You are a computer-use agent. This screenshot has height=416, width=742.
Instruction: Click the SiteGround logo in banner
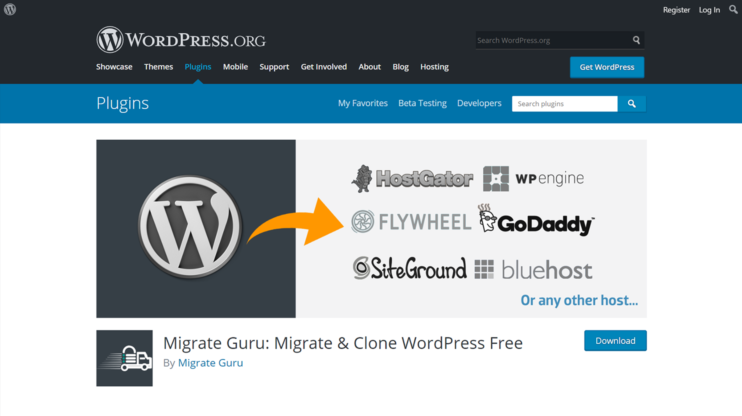tap(409, 268)
